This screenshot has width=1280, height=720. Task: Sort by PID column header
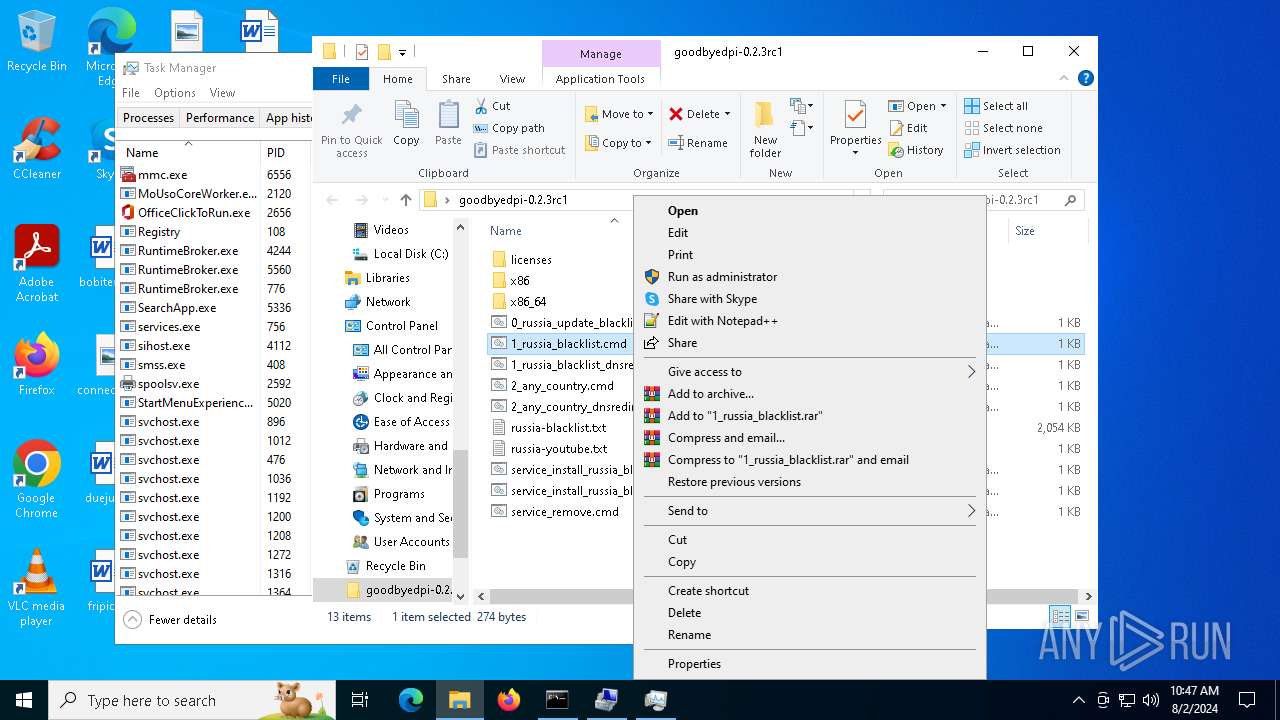[276, 153]
